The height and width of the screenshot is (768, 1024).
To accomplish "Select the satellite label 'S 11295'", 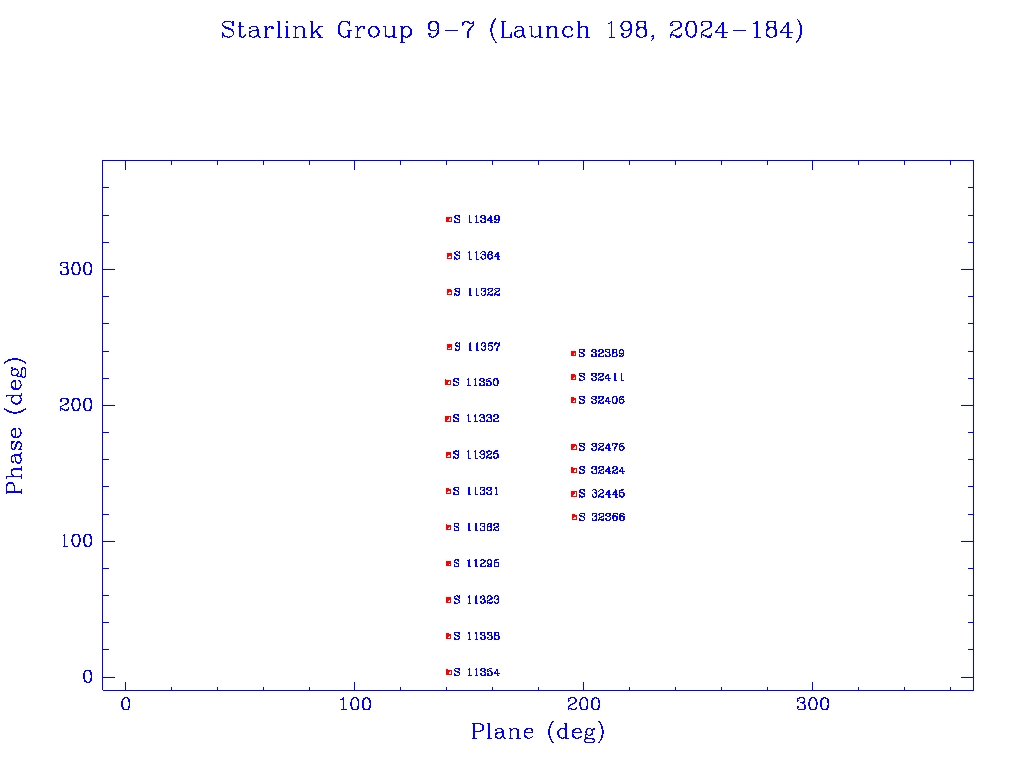I will pos(476,564).
